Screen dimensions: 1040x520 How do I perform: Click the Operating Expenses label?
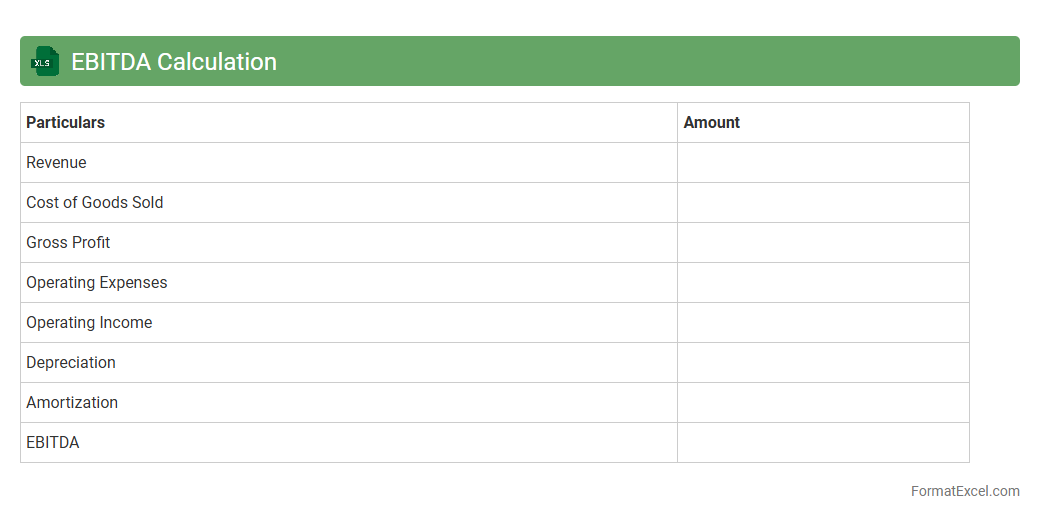pyautogui.click(x=96, y=283)
